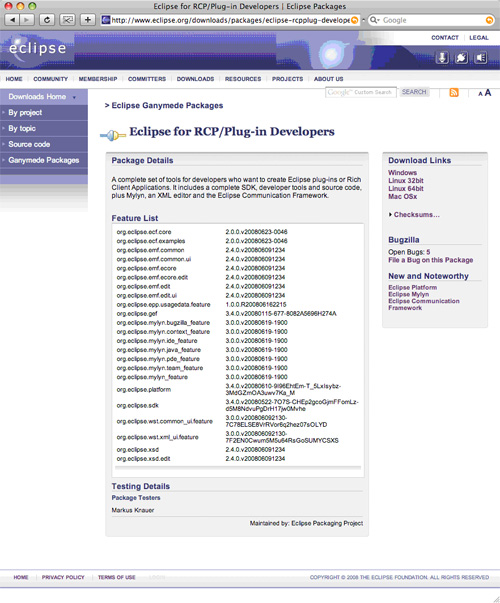Open the COMMITTERS nav menu item
The height and width of the screenshot is (603, 500).
[147, 79]
